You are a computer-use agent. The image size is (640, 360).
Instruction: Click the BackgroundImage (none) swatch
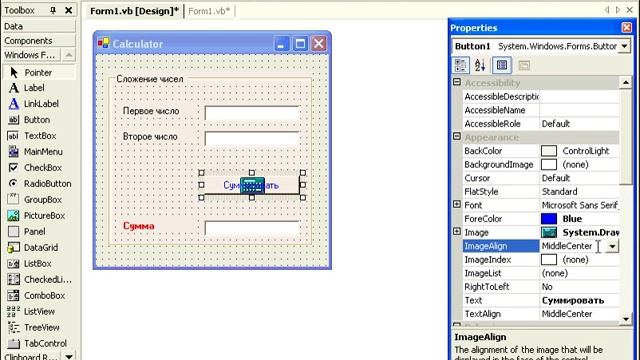[x=549, y=164]
